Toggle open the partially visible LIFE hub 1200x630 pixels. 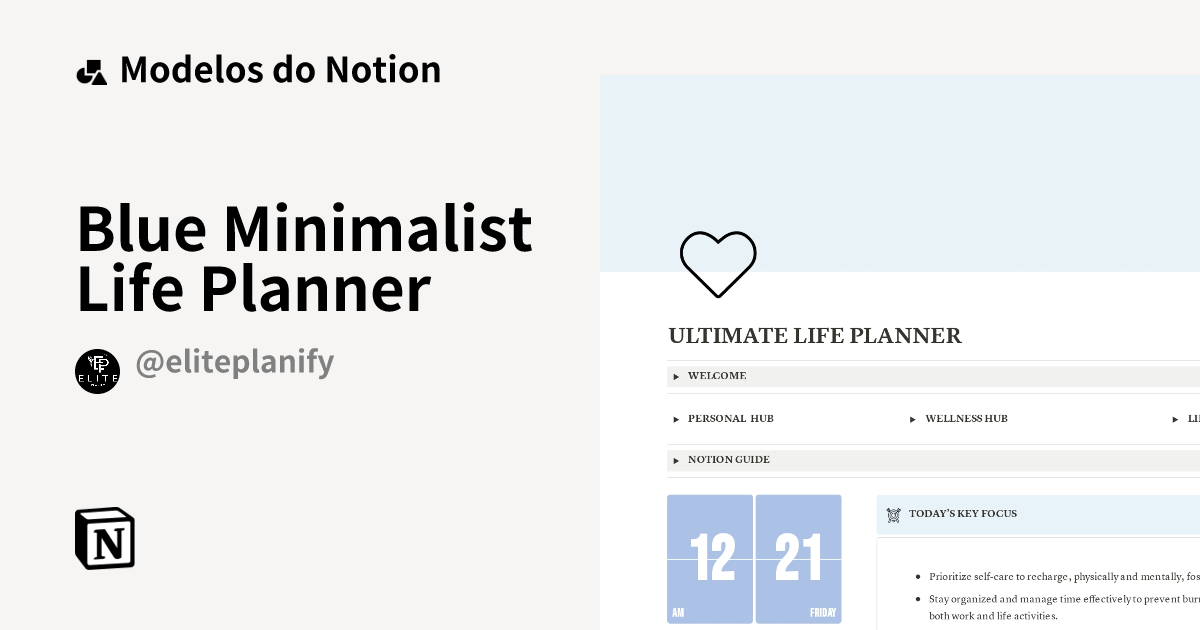[x=1189, y=419]
